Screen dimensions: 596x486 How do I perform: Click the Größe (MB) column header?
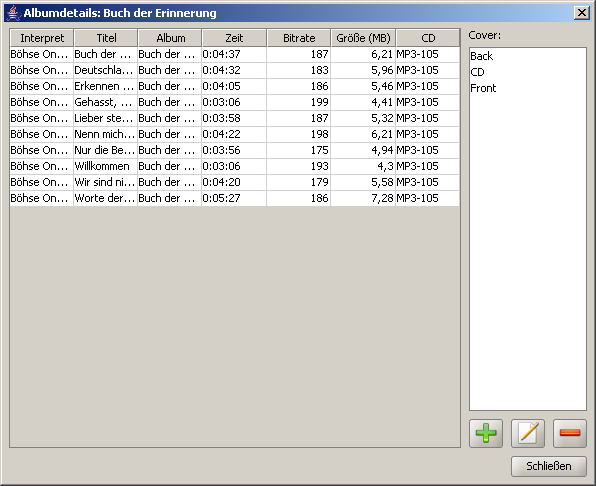tap(363, 38)
